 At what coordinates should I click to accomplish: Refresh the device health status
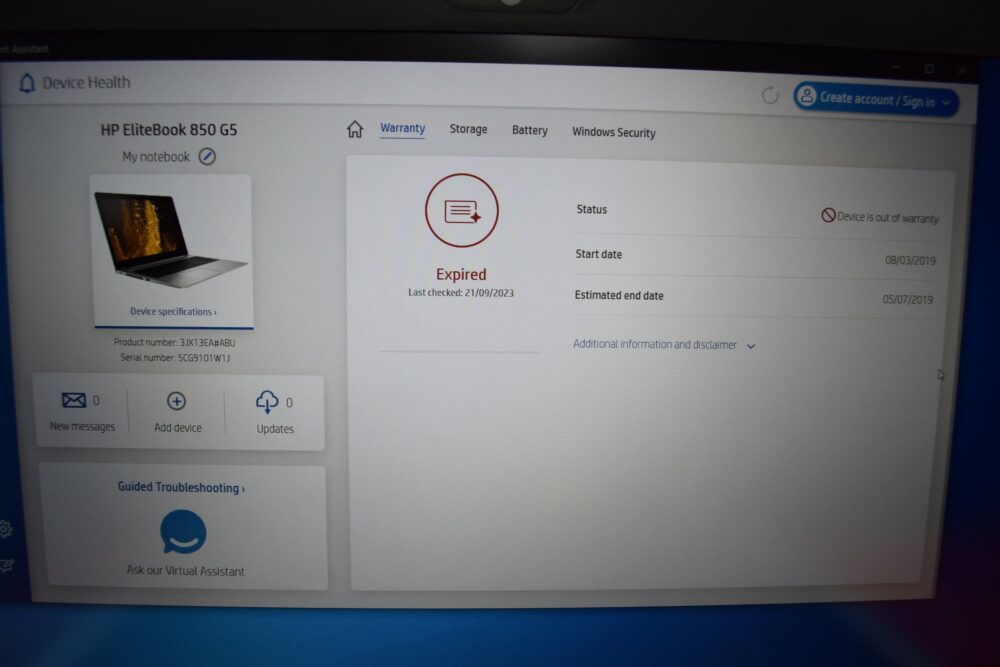[770, 95]
